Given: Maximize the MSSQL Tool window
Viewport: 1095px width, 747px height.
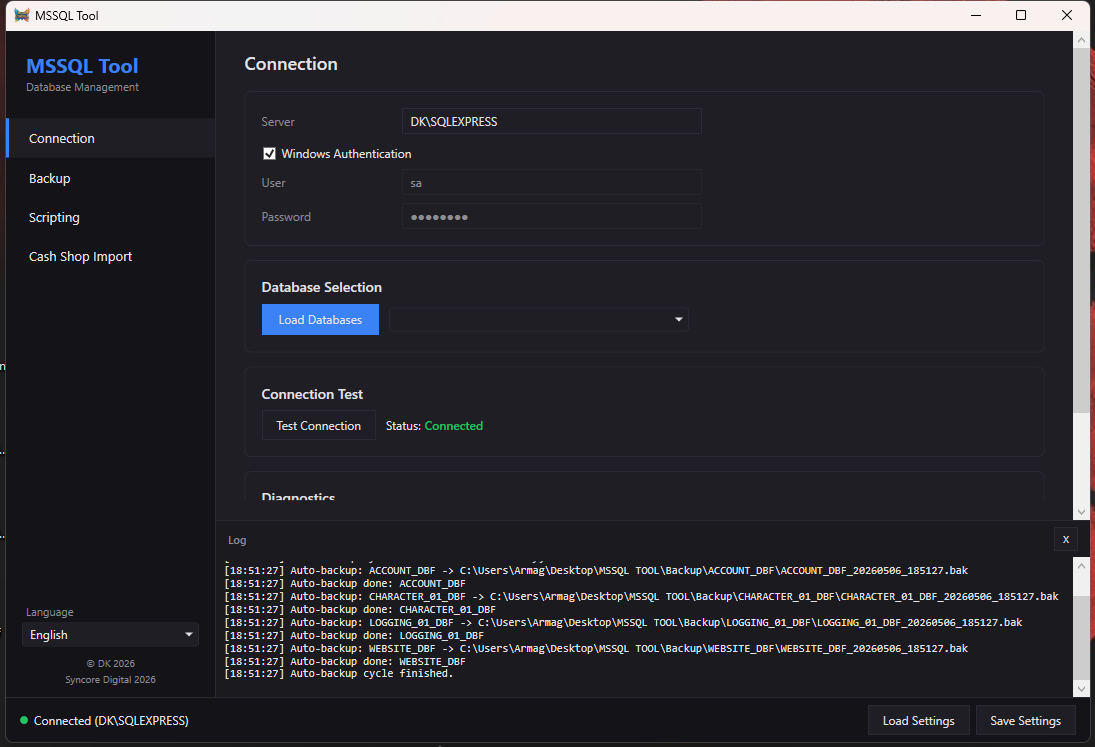Looking at the screenshot, I should [x=1021, y=15].
